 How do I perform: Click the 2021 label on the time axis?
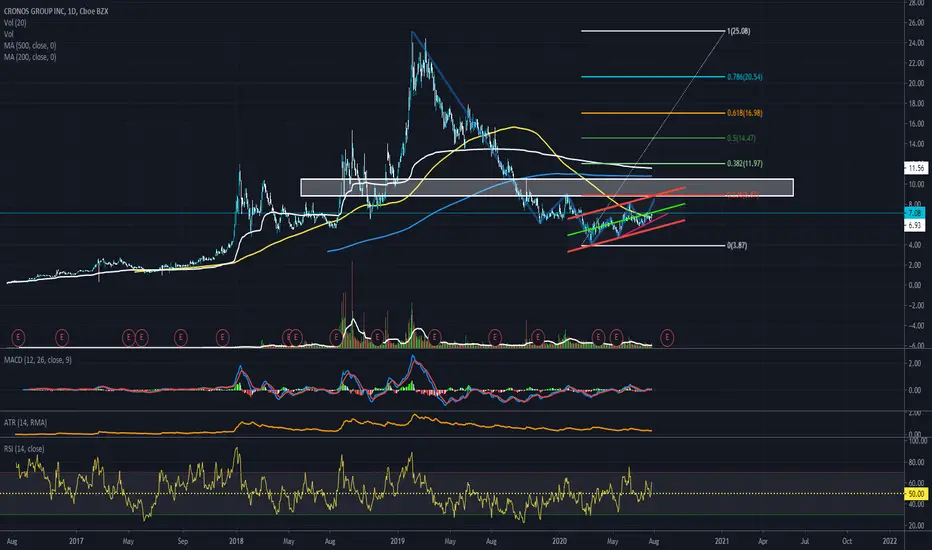coord(722,541)
